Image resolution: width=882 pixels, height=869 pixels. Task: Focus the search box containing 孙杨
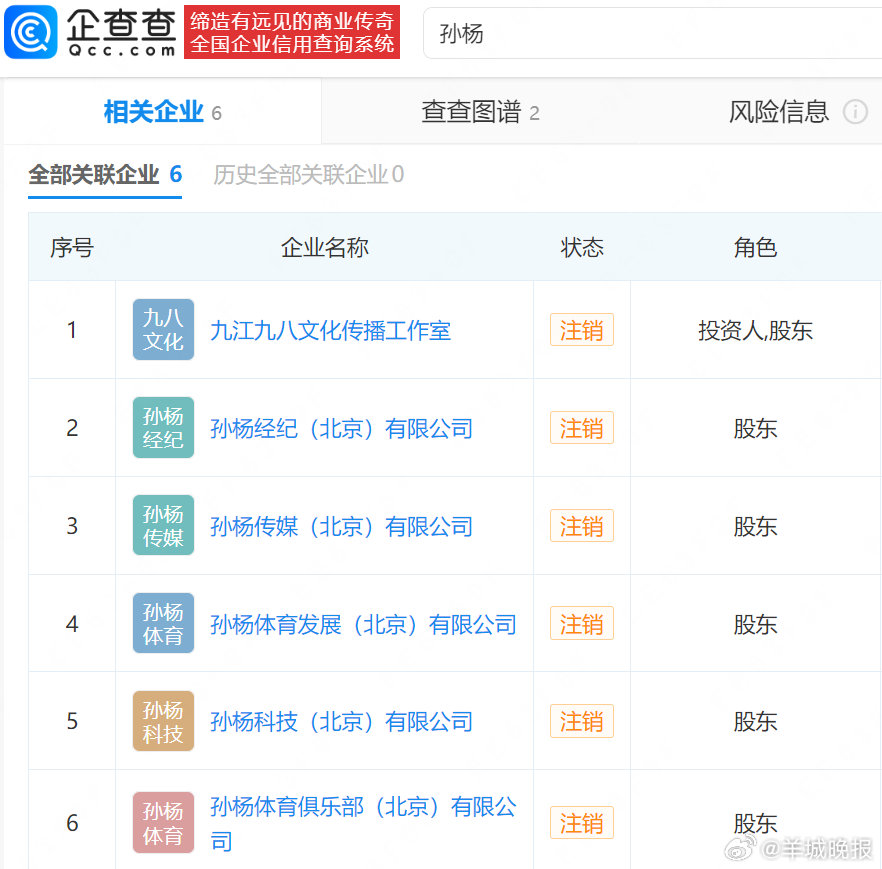click(652, 33)
